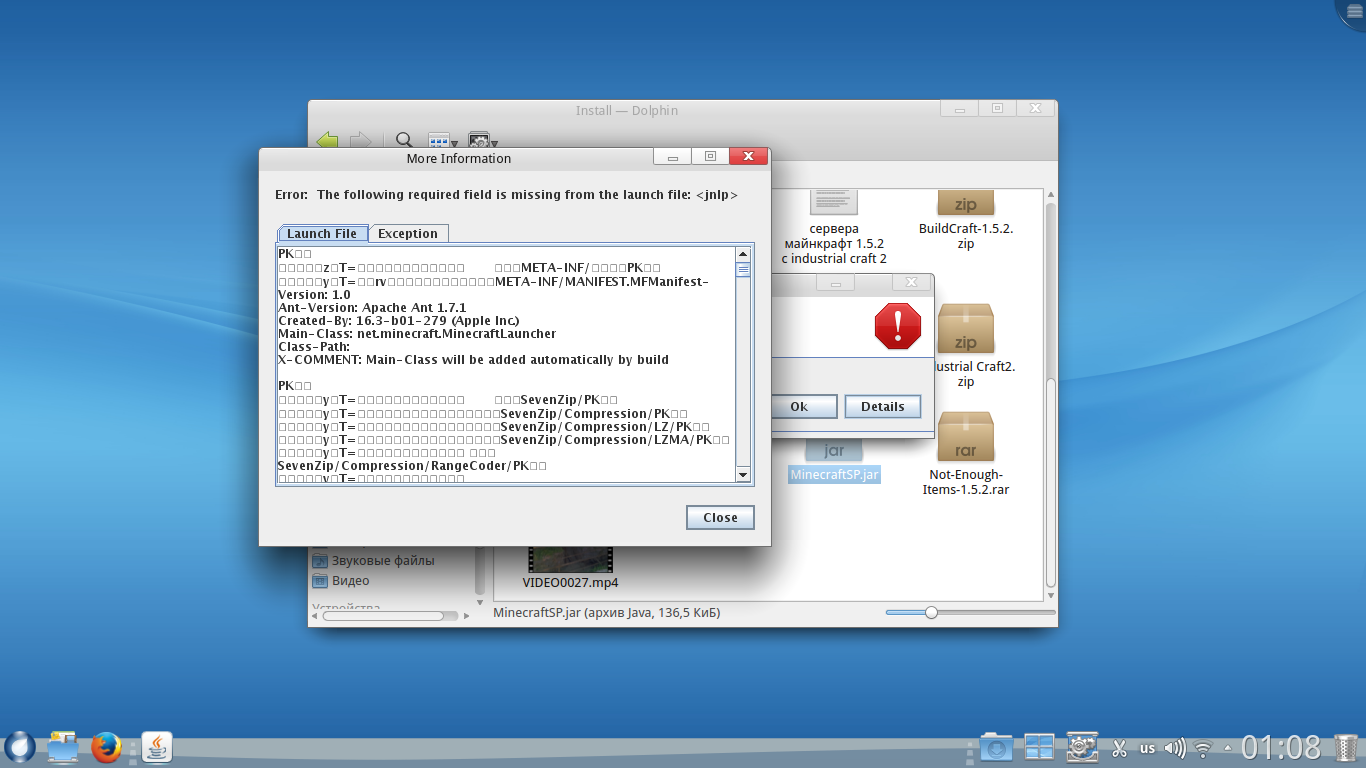
Task: Open the clipboard (scissors) tray icon
Action: pos(1120,748)
